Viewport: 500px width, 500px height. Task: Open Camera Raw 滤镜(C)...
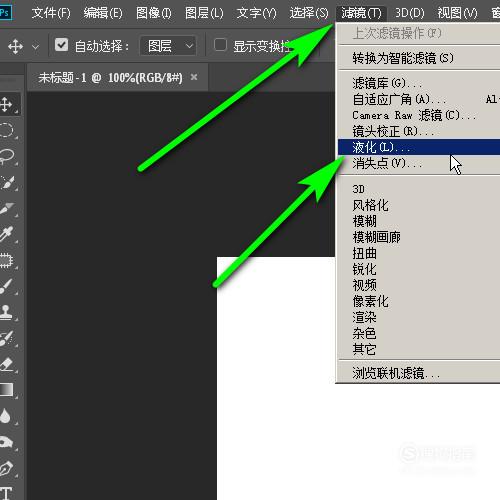[x=418, y=115]
